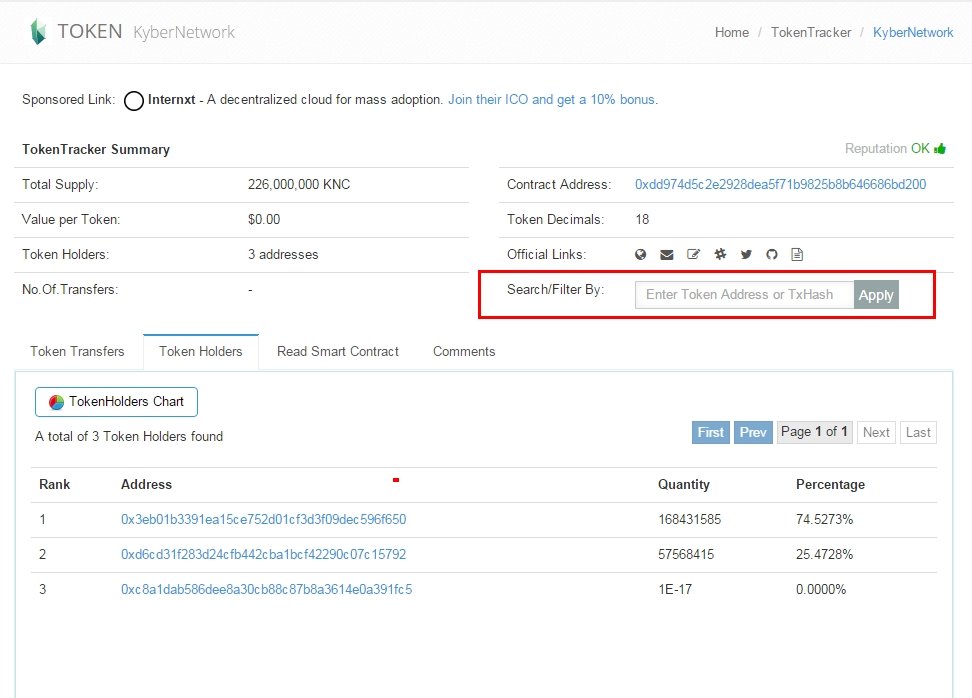The width and height of the screenshot is (972, 698).
Task: Click the KyberNetwork token logo
Action: coord(38,31)
